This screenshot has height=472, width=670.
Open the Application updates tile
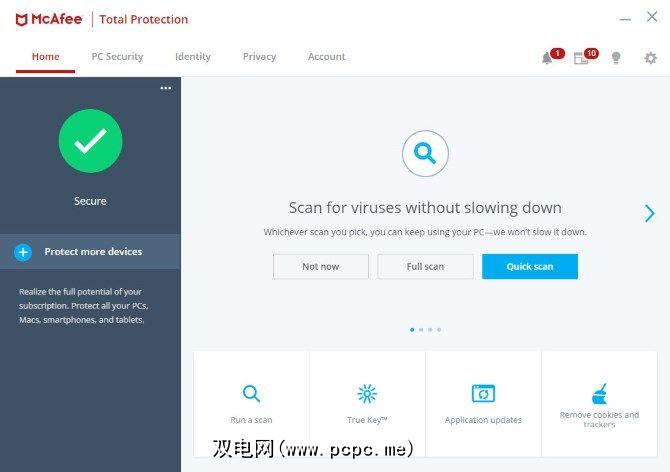click(483, 404)
